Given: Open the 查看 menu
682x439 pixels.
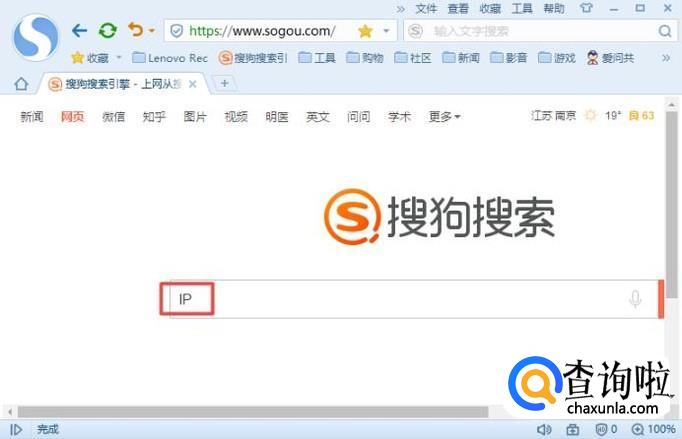Looking at the screenshot, I should [458, 8].
